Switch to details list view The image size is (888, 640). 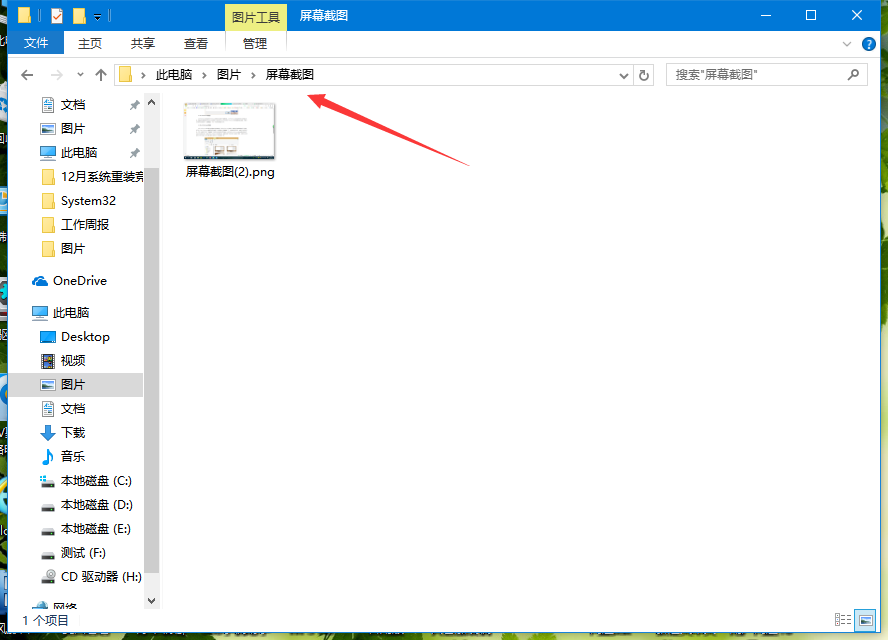click(842, 621)
